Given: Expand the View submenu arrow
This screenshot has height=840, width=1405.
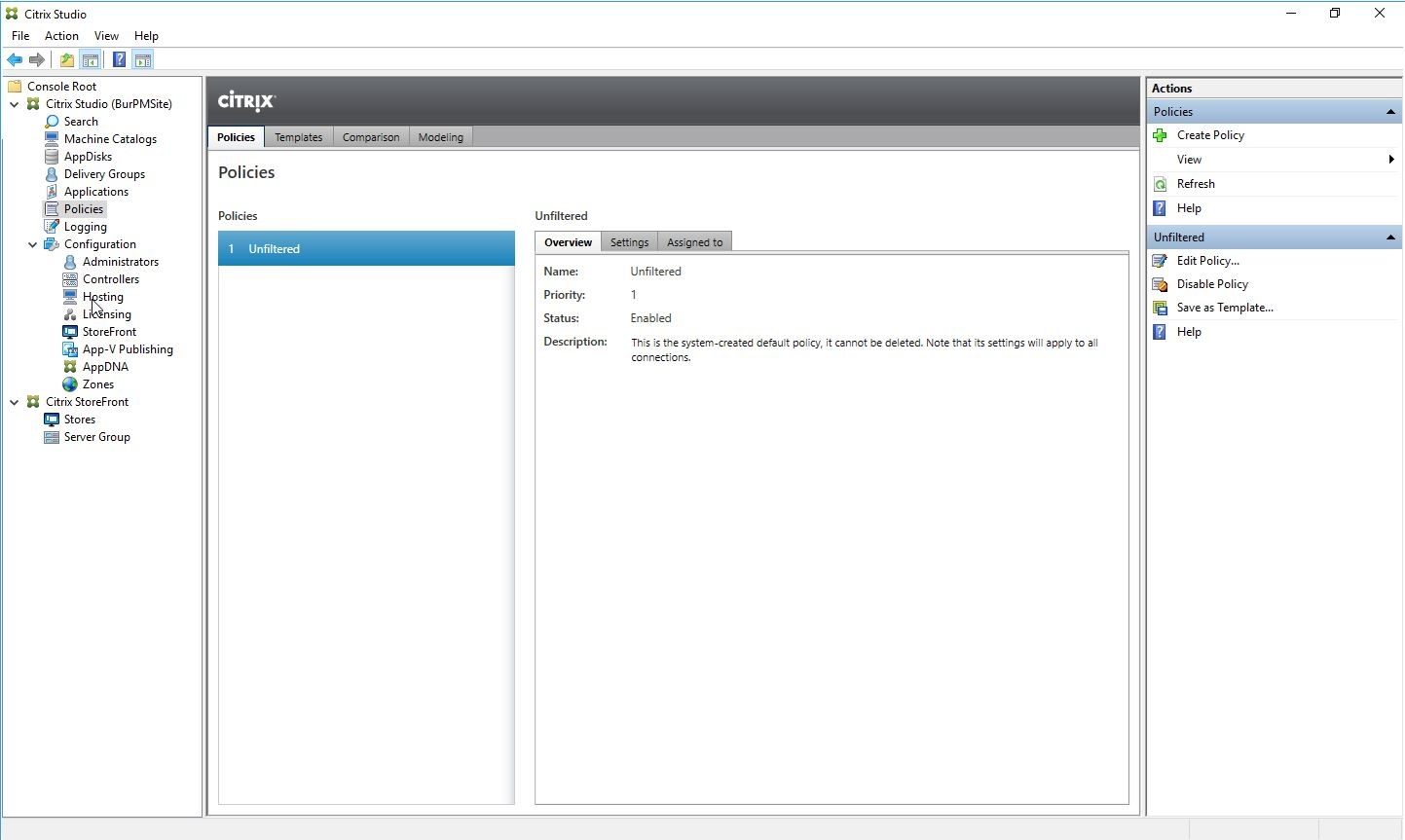Looking at the screenshot, I should [x=1391, y=160].
